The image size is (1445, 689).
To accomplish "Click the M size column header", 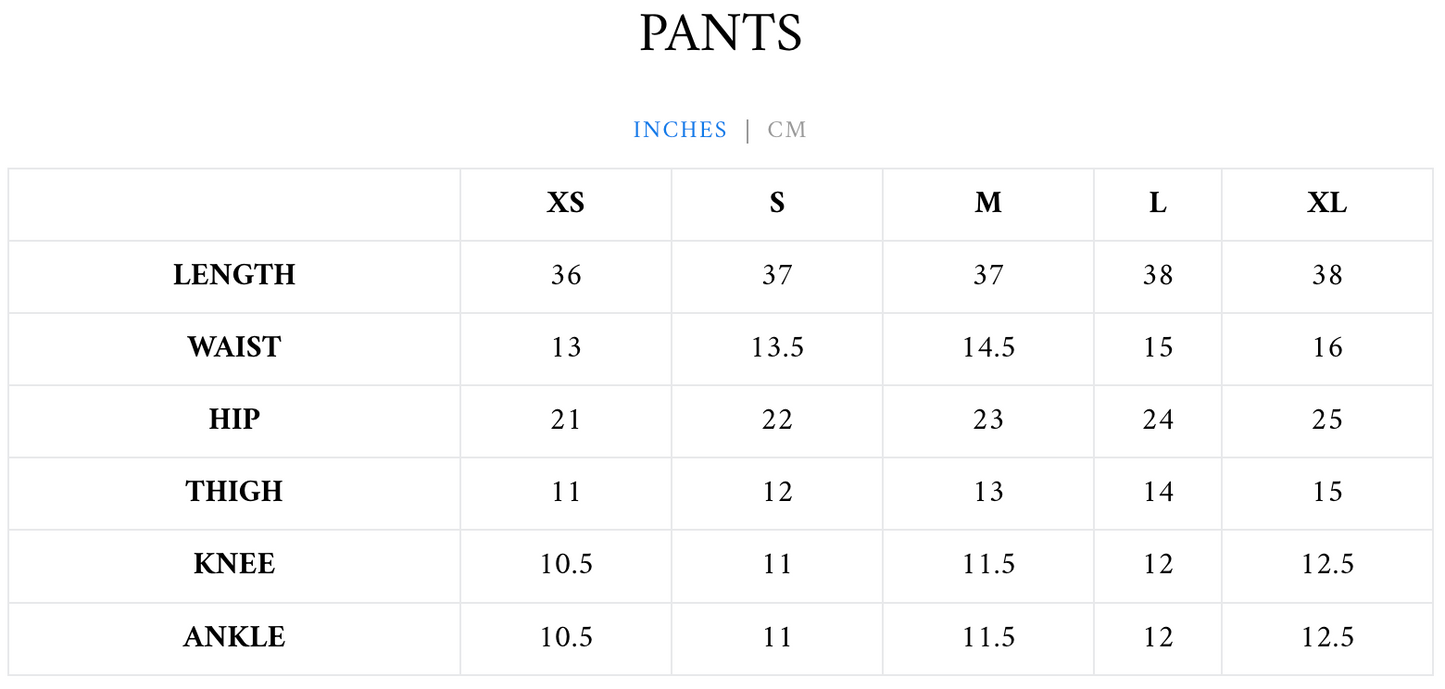I will point(988,203).
